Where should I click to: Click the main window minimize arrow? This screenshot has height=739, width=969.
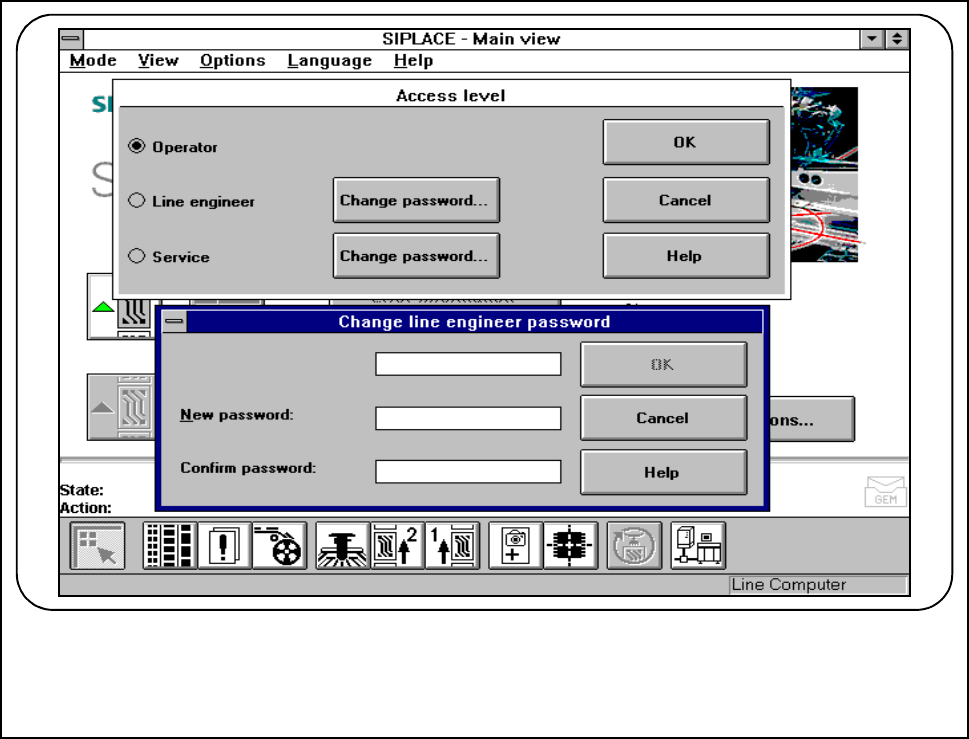point(871,39)
